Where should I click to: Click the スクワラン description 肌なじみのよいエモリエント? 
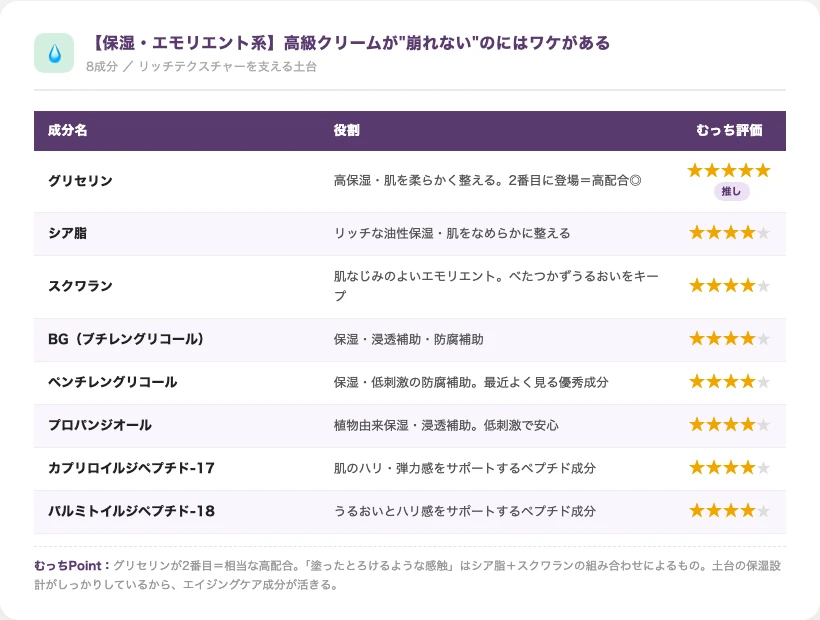[496, 286]
